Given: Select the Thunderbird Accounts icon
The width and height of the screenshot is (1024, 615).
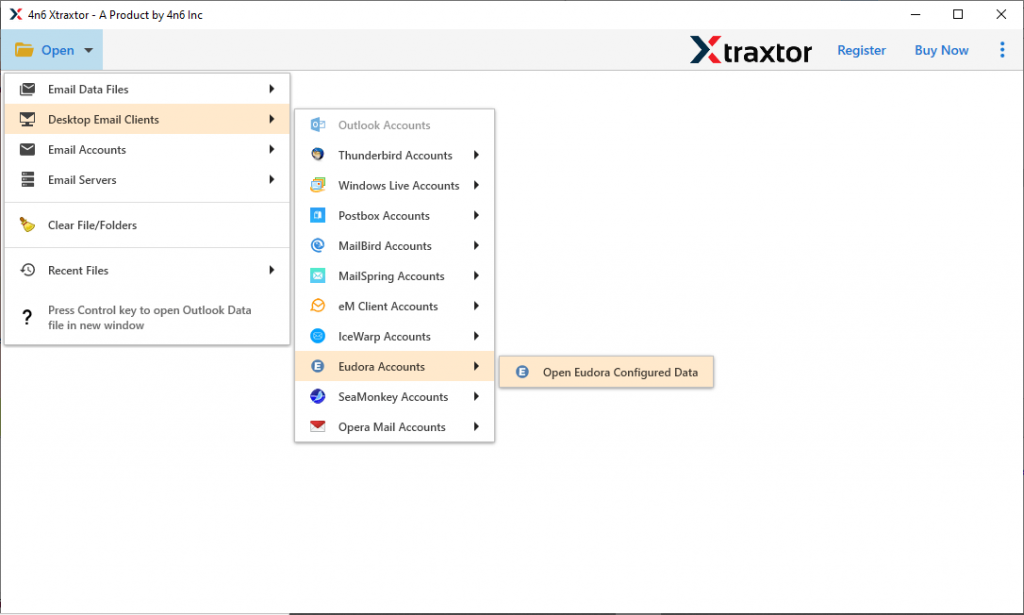Looking at the screenshot, I should point(318,155).
